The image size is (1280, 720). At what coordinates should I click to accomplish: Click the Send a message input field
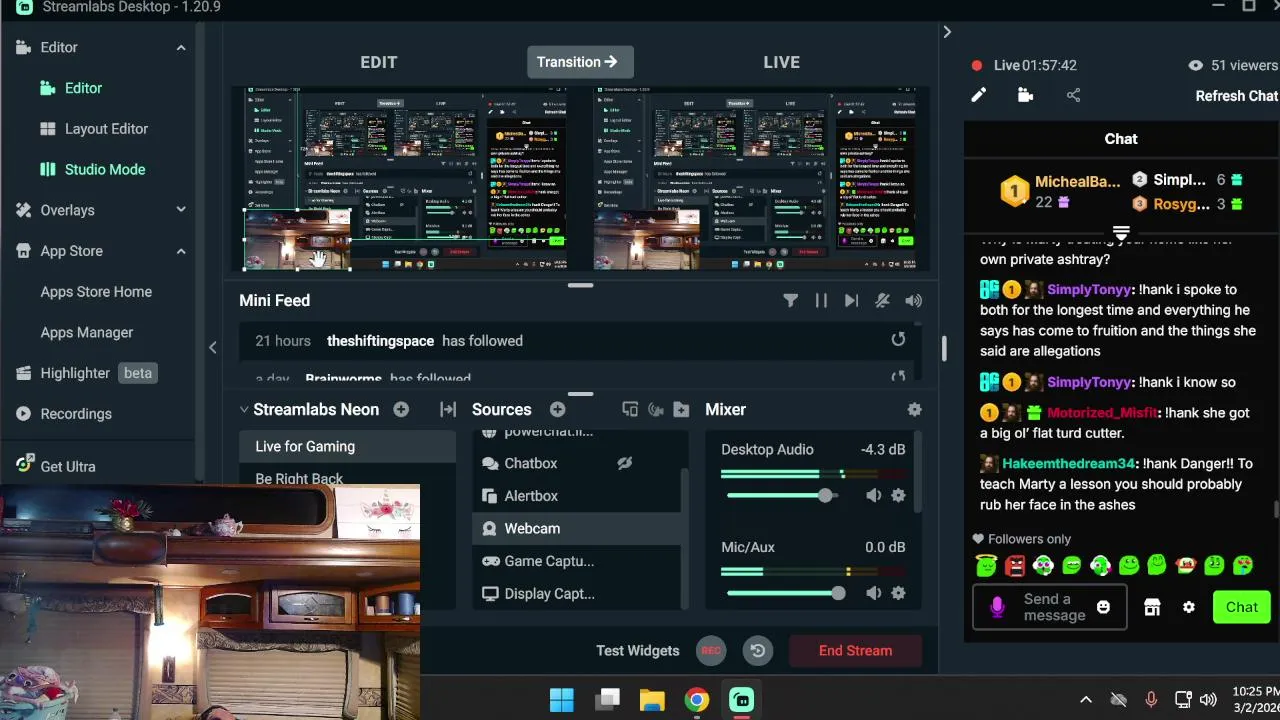tap(1050, 607)
